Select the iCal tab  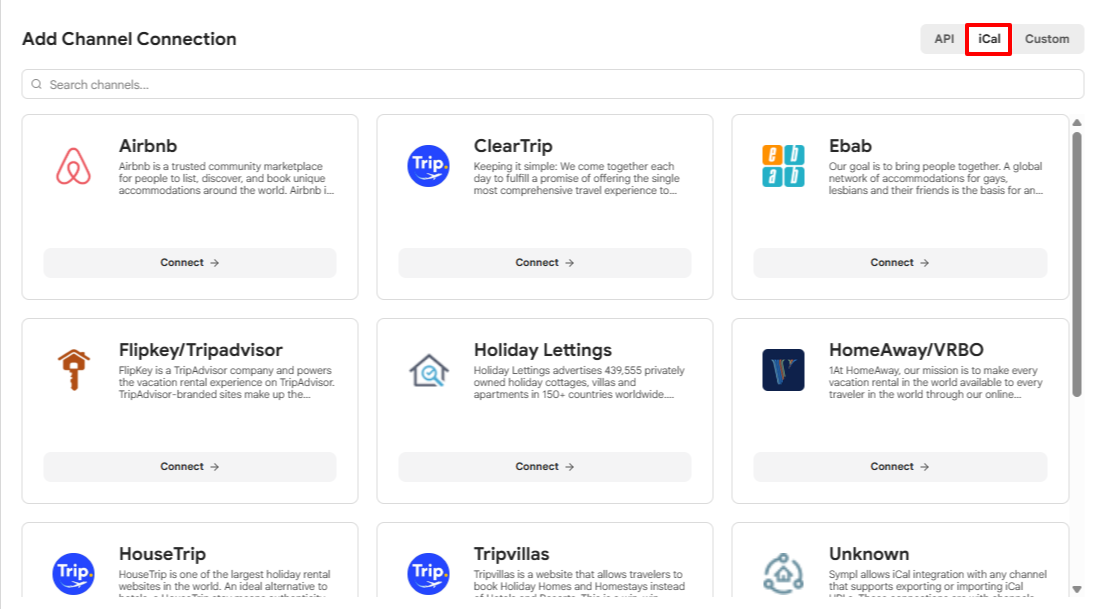pos(989,39)
